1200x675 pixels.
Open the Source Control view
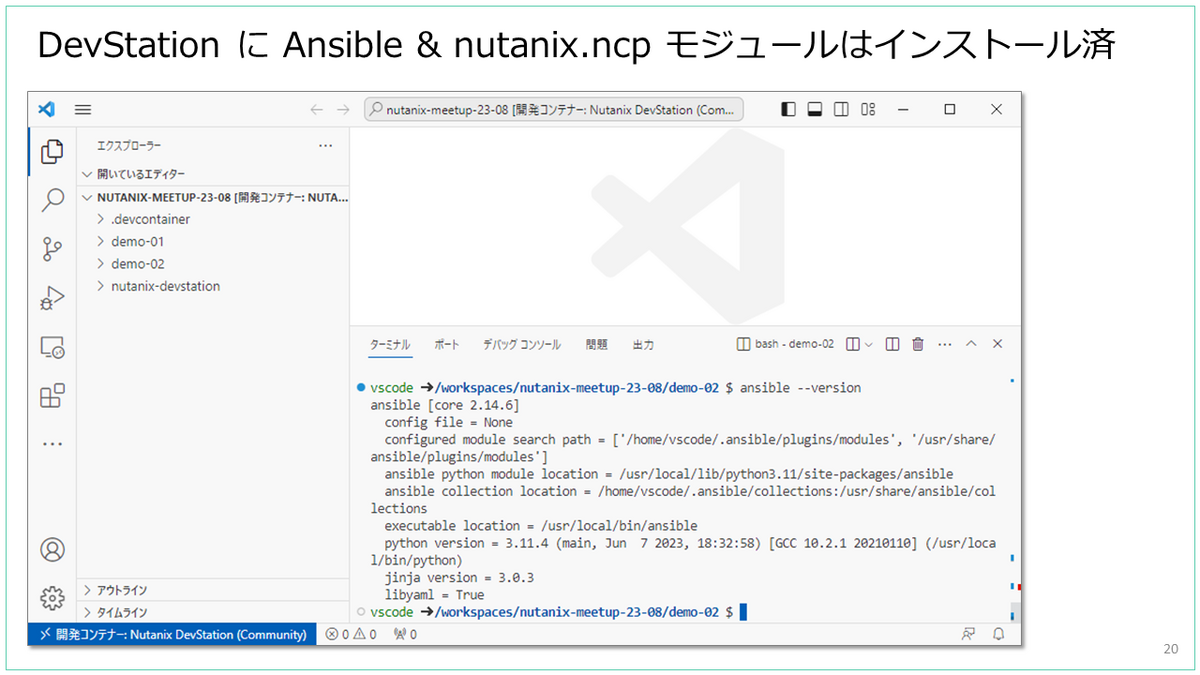[52, 250]
